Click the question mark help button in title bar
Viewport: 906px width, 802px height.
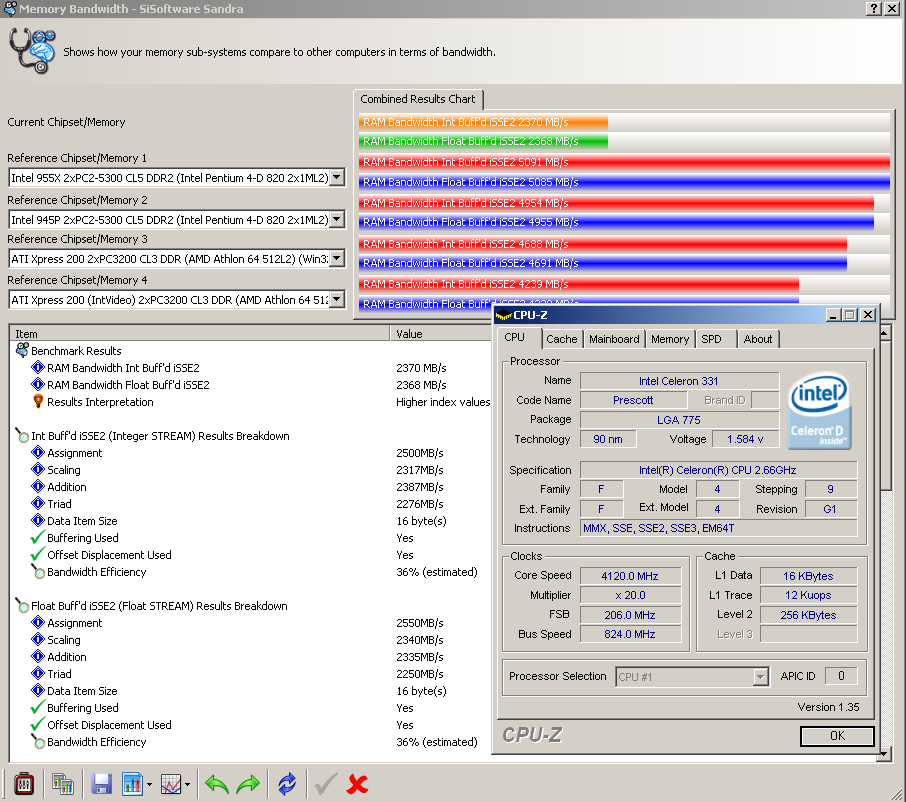(873, 9)
